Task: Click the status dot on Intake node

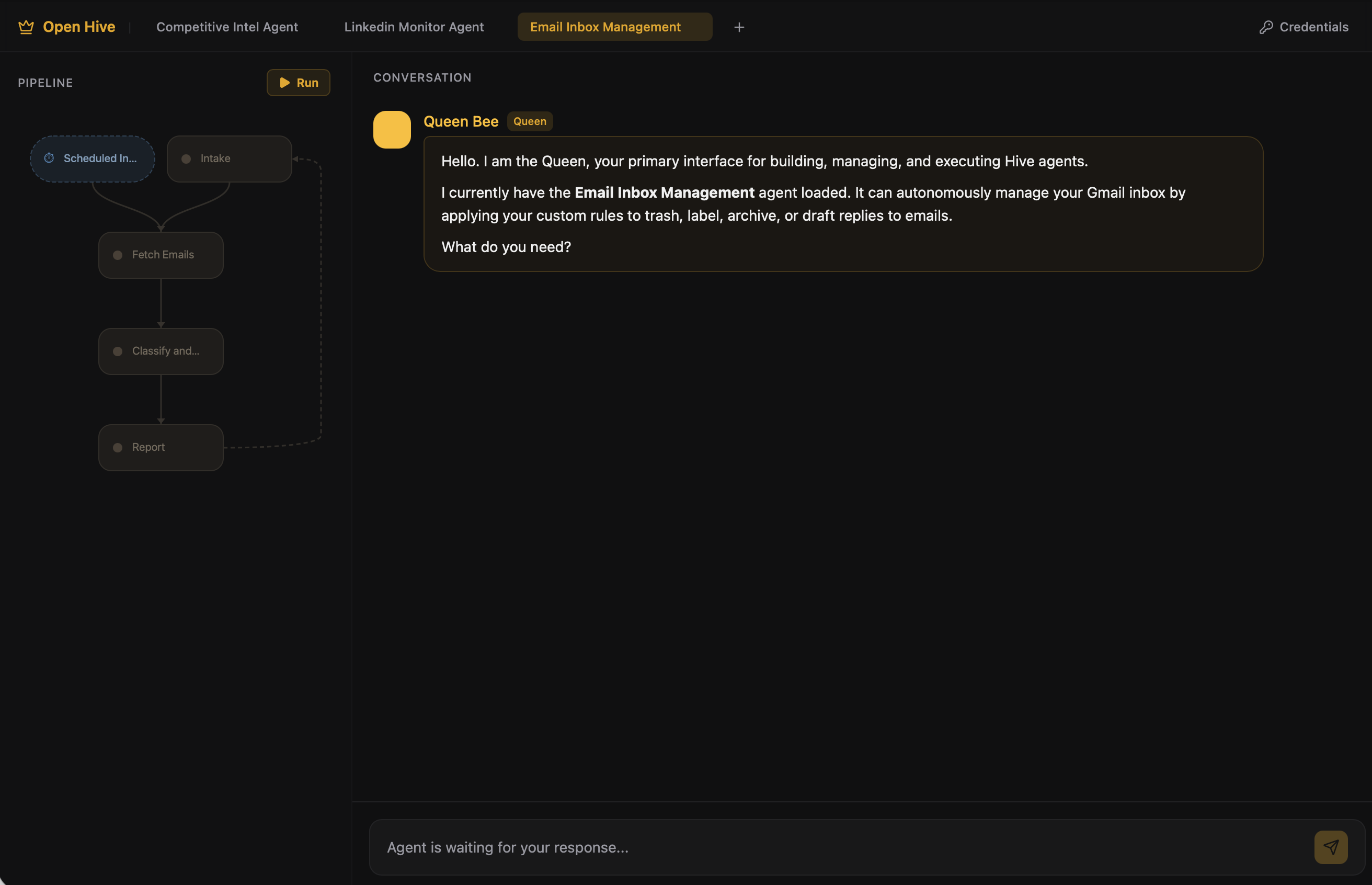Action: [x=186, y=158]
